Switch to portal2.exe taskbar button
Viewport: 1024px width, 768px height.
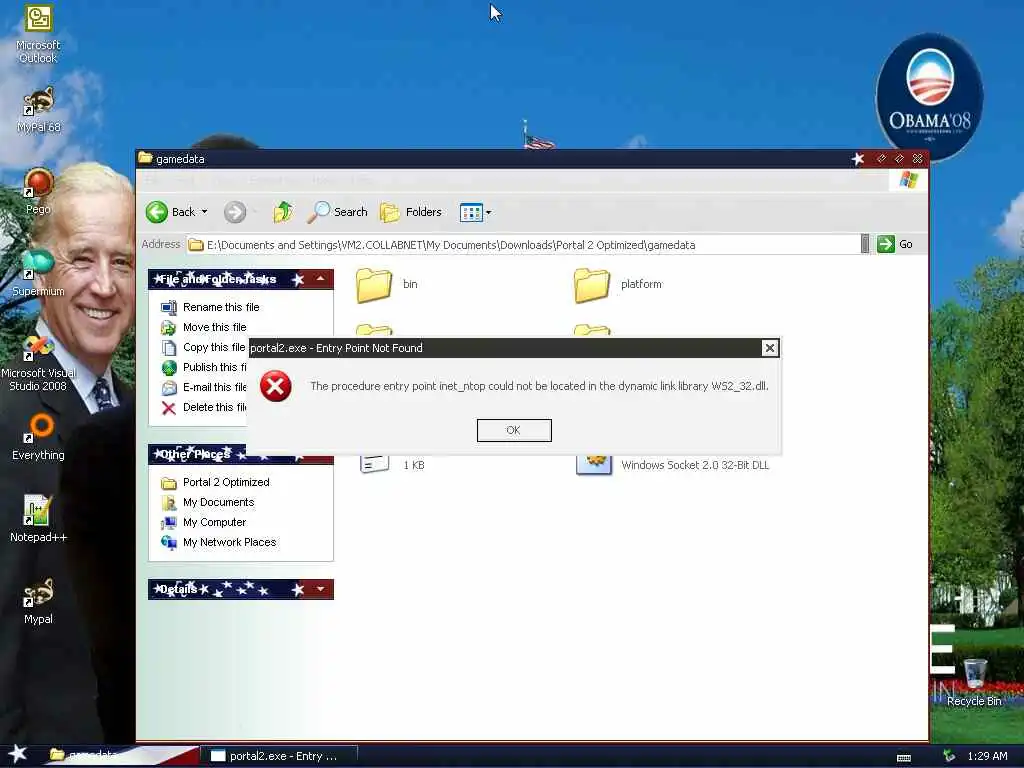(x=279, y=756)
